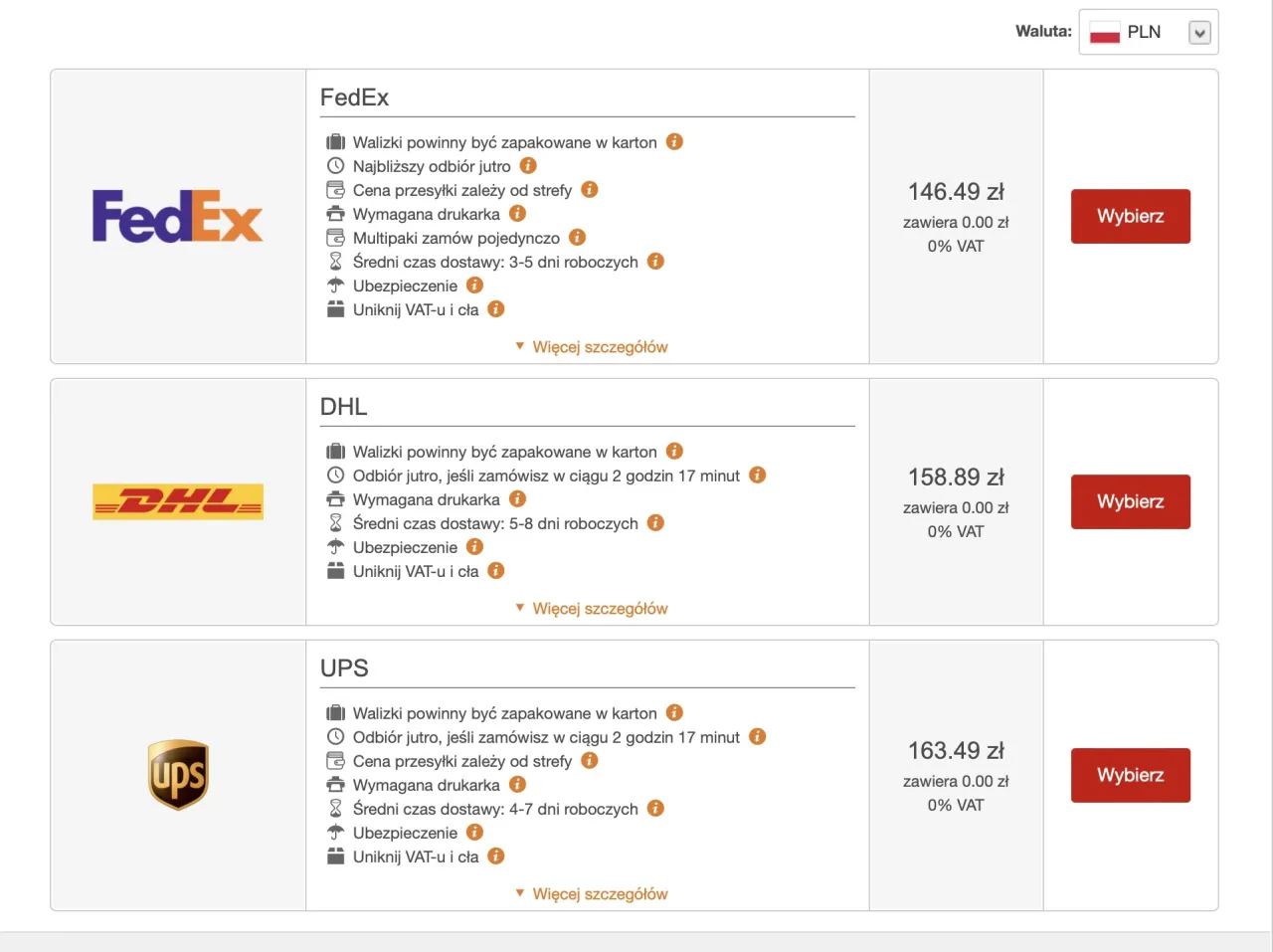The width and height of the screenshot is (1273, 952).
Task: Expand UPS 'Więcej szczegółów' section
Action: [592, 894]
